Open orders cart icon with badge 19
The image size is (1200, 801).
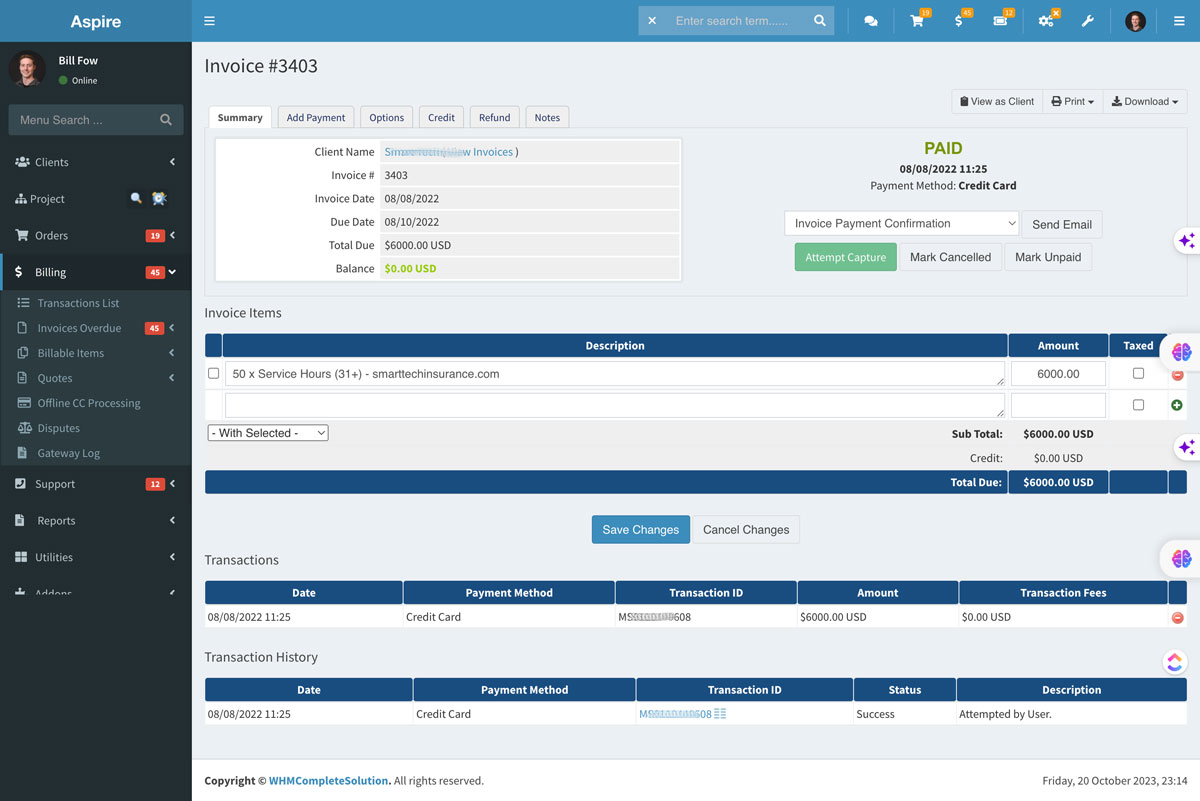point(918,20)
